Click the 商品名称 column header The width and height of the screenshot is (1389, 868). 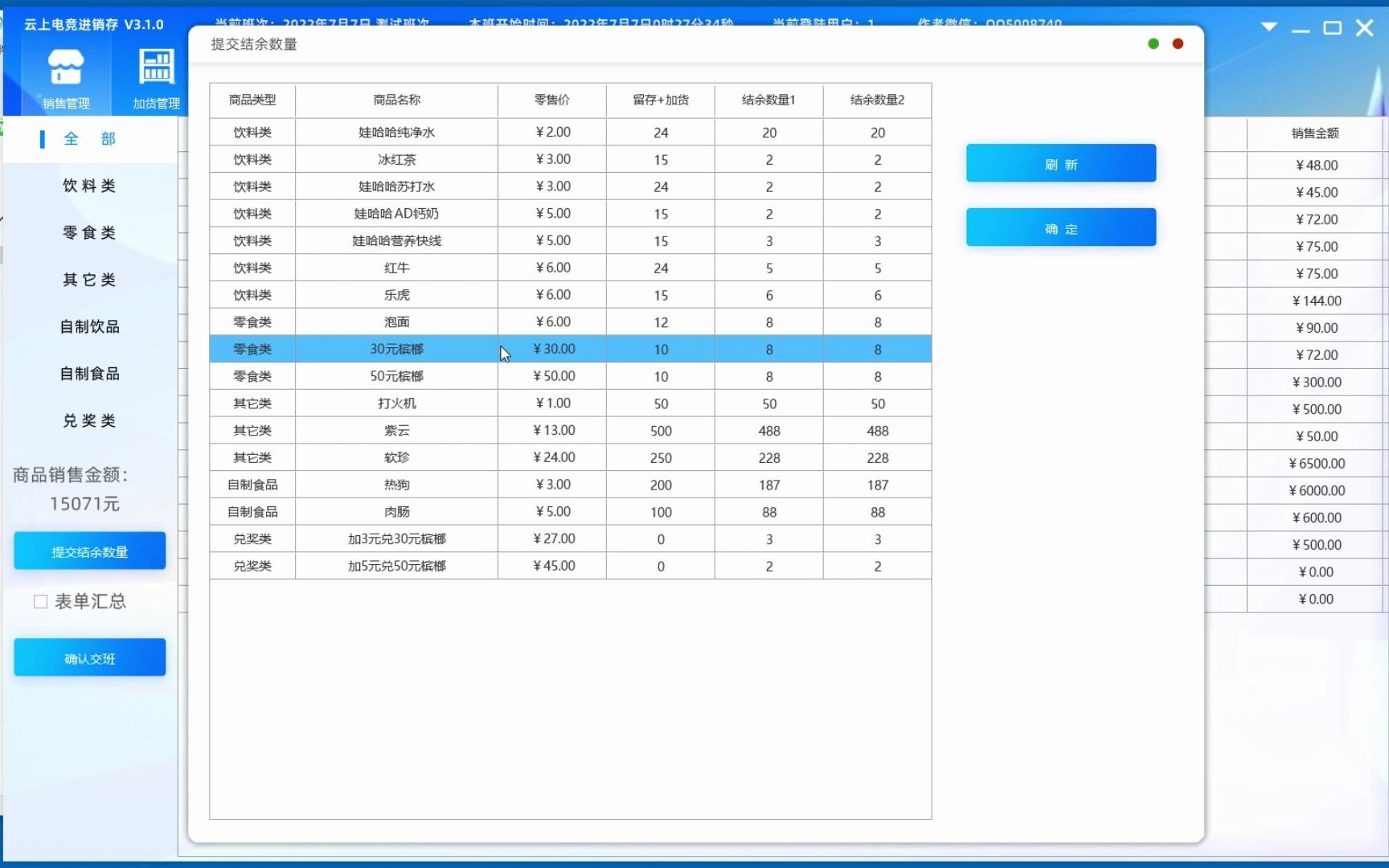(x=396, y=100)
